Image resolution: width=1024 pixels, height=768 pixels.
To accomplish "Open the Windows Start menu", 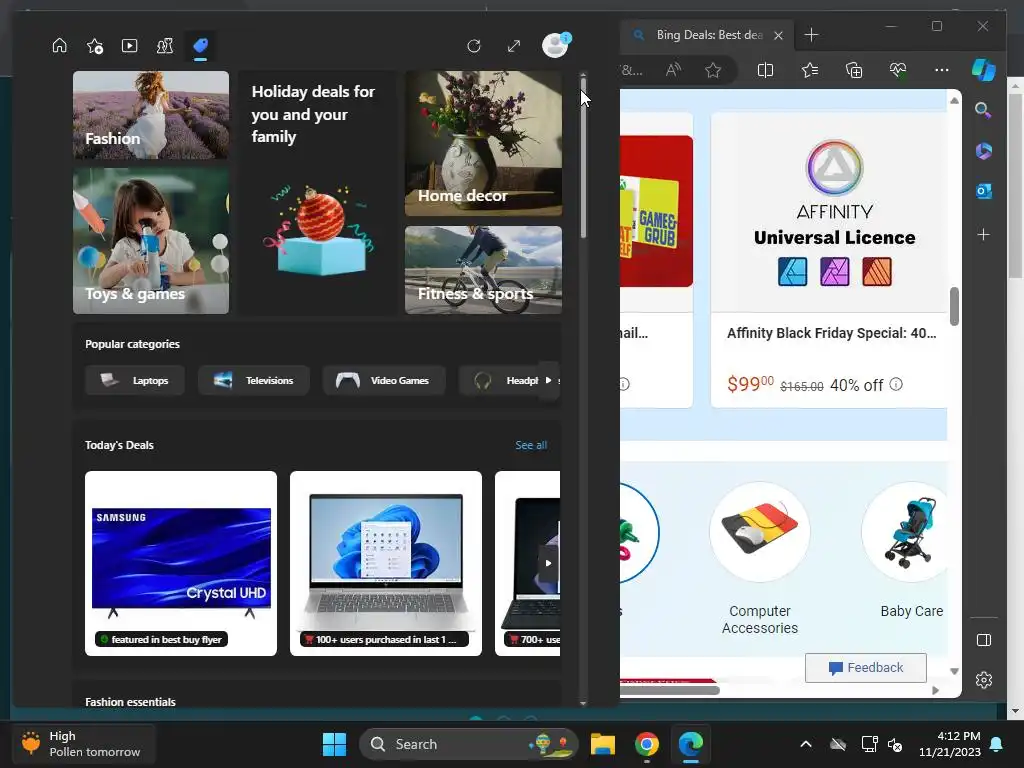I will (334, 744).
